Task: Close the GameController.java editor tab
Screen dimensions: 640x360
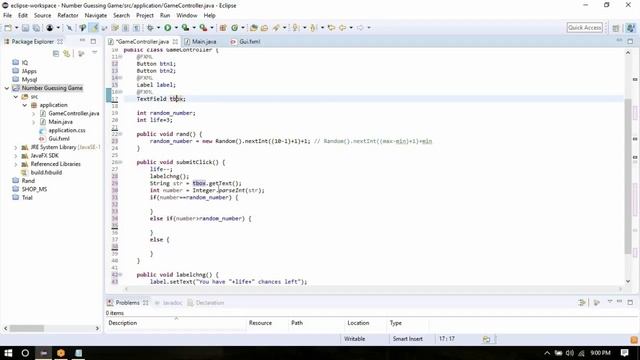Action: (x=175, y=42)
